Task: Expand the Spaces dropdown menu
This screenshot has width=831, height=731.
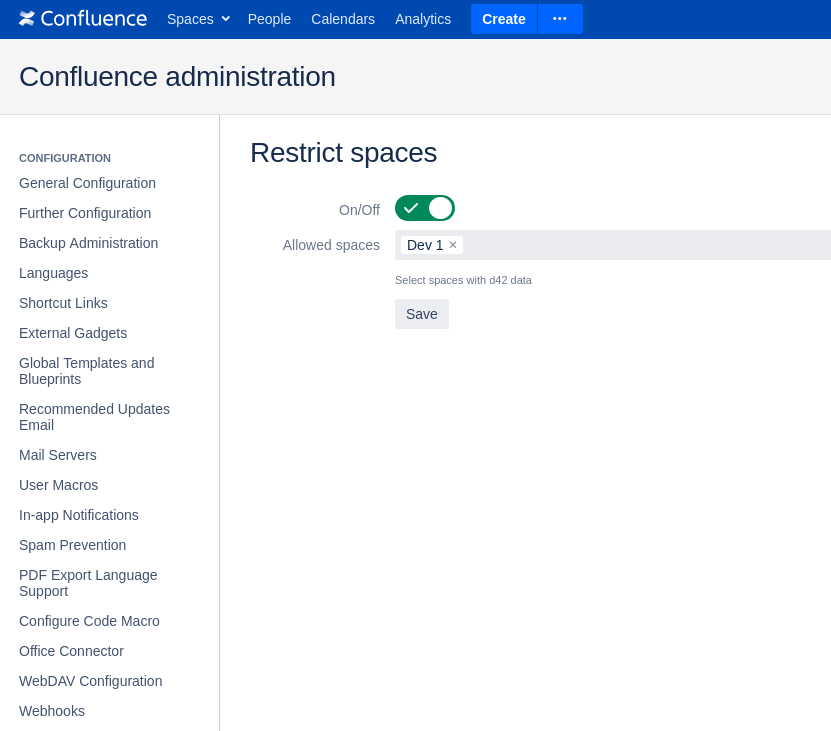Action: [198, 19]
